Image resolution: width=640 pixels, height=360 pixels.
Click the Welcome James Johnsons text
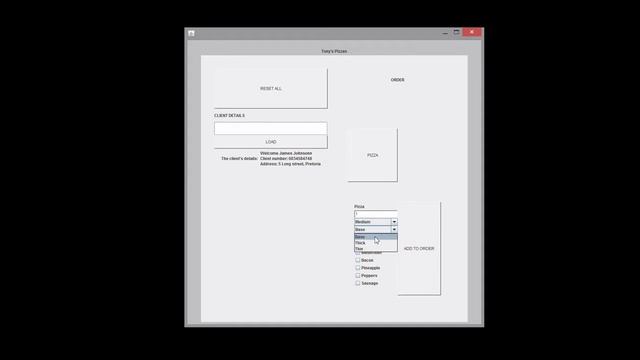(x=286, y=153)
